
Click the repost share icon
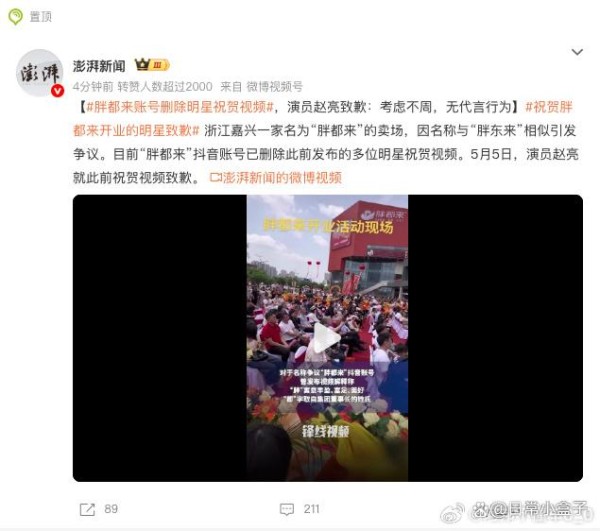point(87,509)
